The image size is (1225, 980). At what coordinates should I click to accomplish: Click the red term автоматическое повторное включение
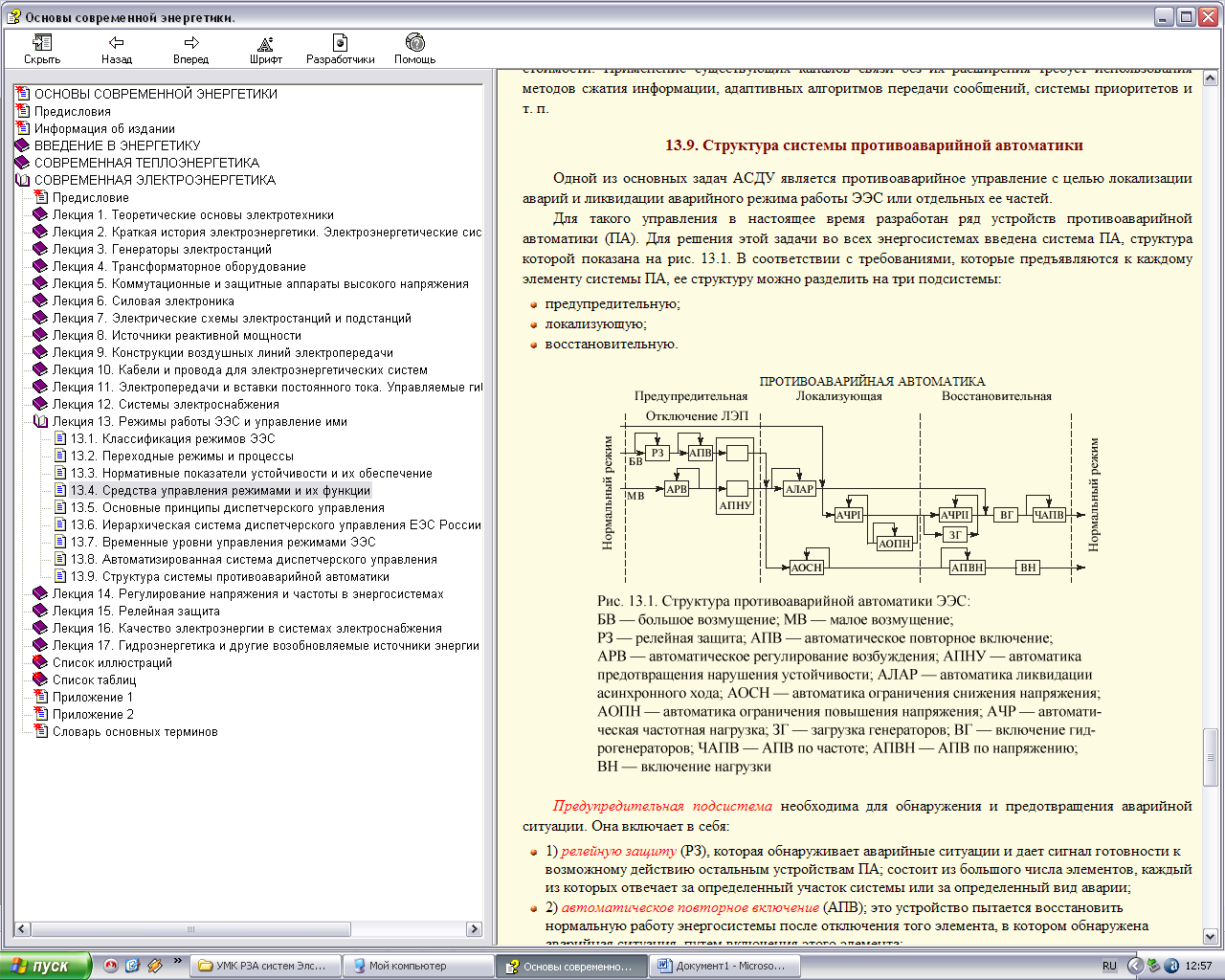690,907
